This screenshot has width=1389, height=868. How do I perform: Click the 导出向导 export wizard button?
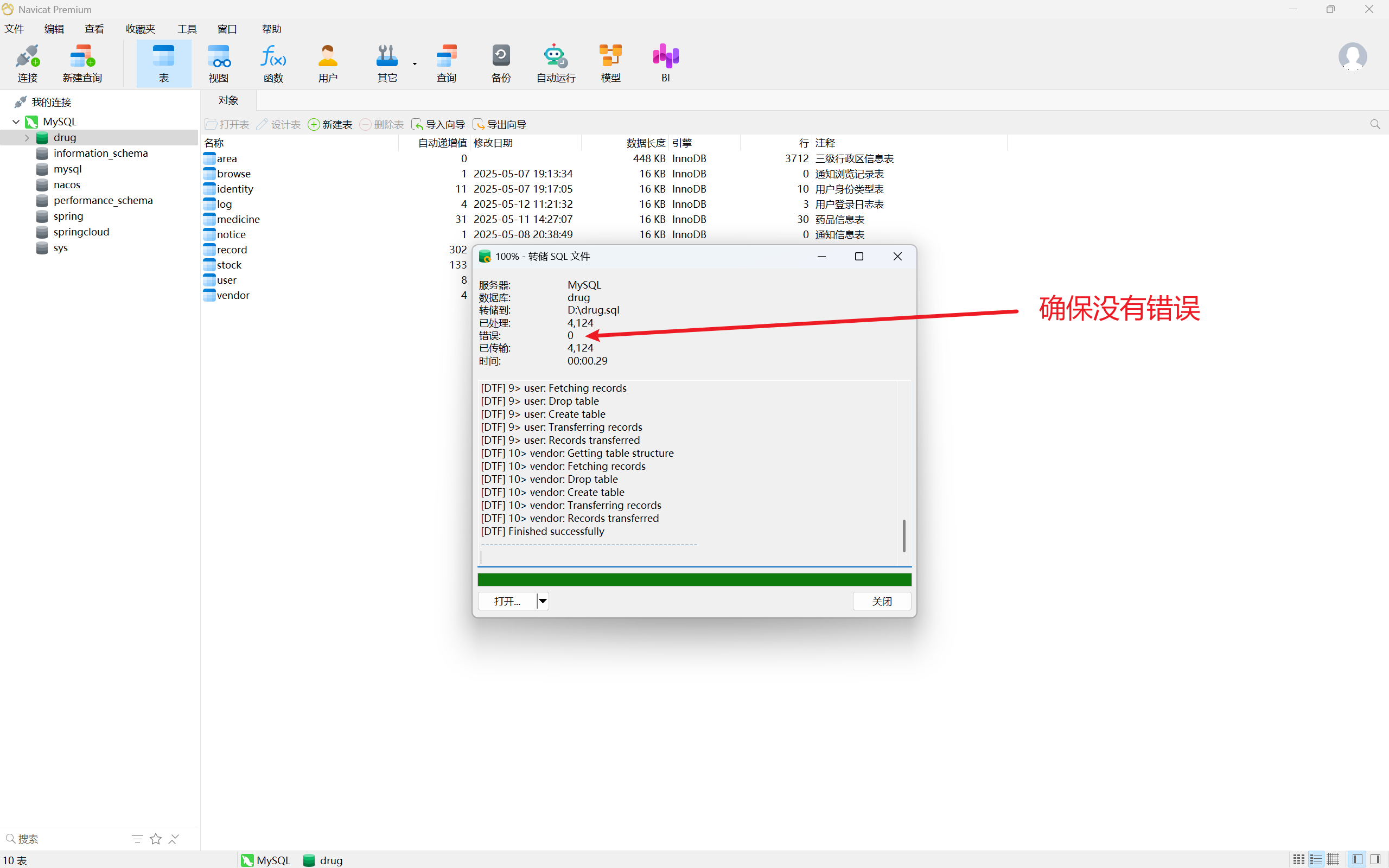pos(499,125)
